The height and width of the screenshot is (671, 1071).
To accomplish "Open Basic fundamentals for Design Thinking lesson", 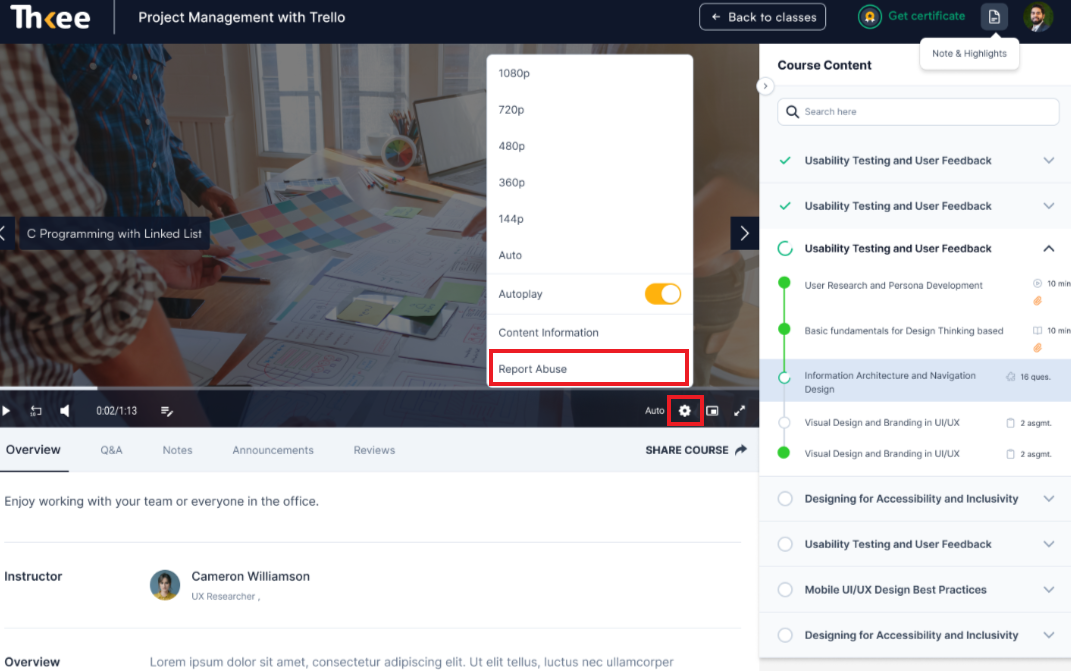I will point(904,331).
